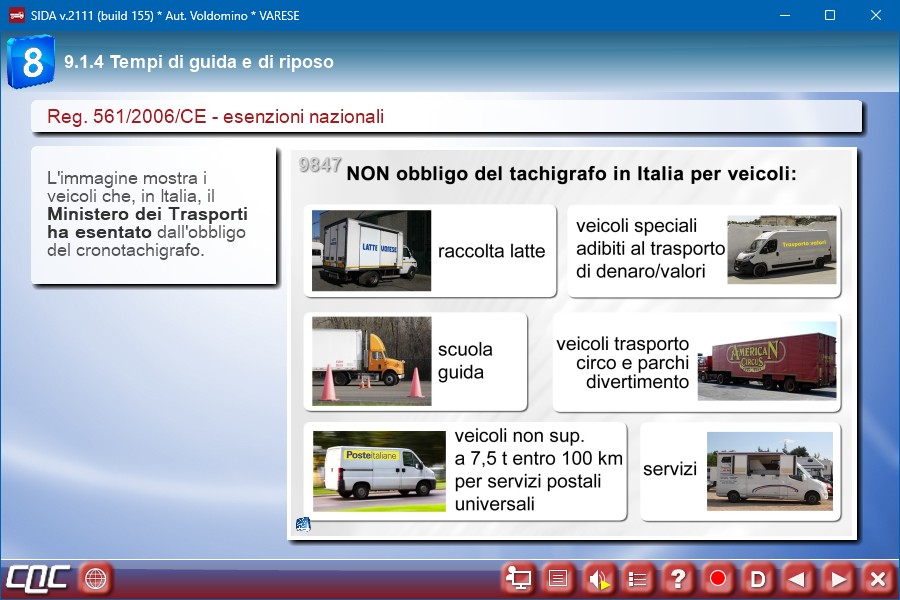900x600 pixels.
Task: Click the valuables transport van image
Action: tap(781, 250)
